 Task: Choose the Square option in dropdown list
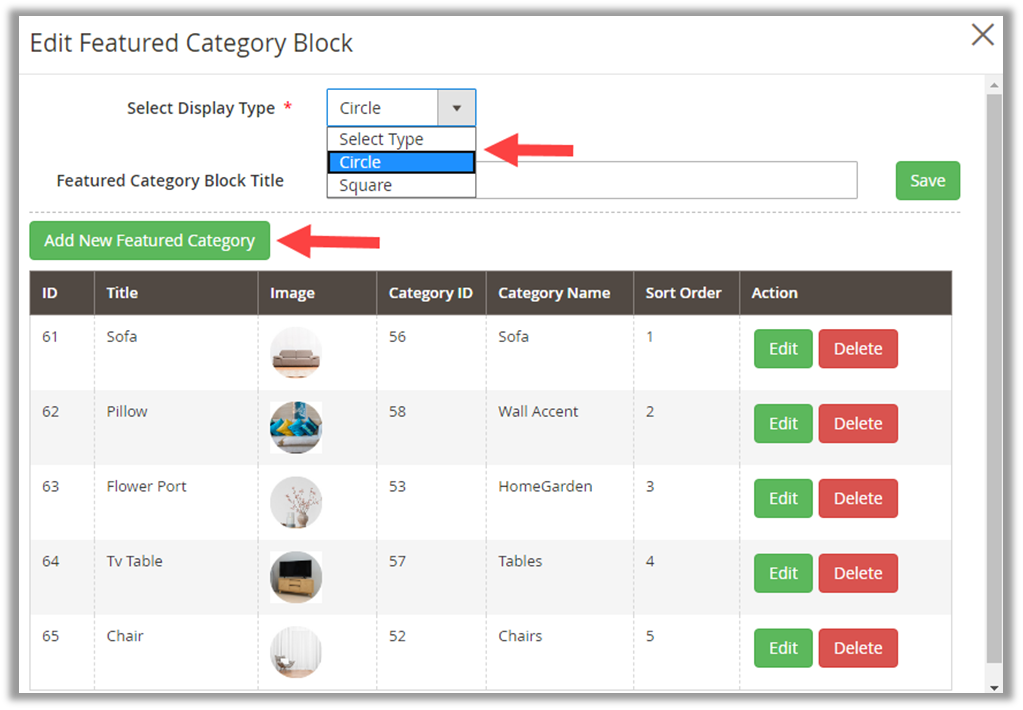(401, 185)
